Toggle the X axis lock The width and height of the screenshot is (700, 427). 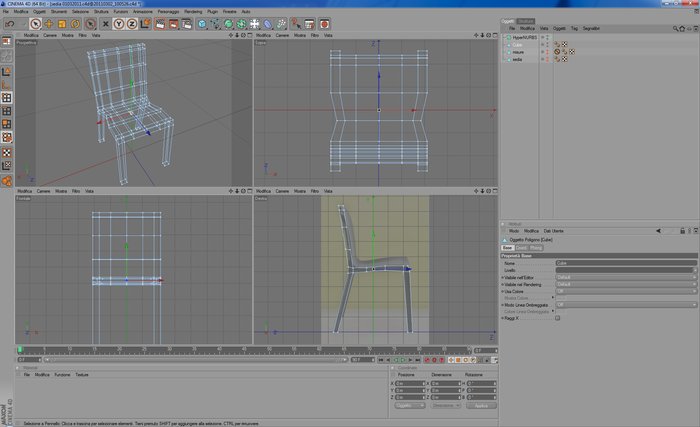[x=105, y=24]
